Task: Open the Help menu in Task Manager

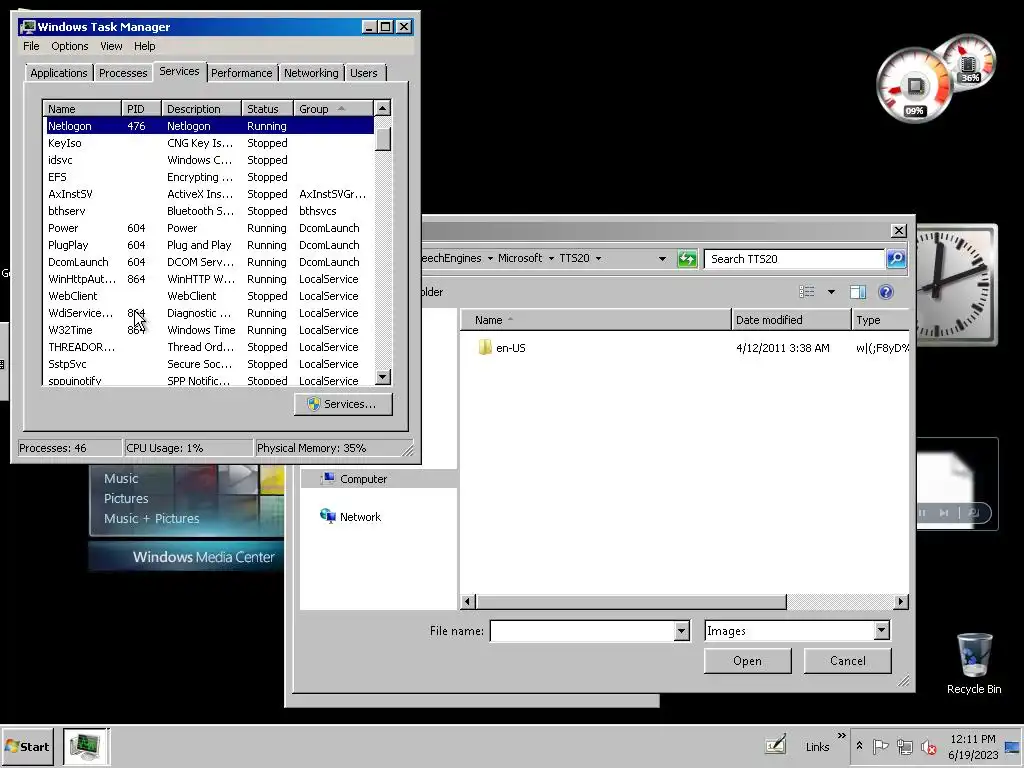Action: (x=144, y=46)
